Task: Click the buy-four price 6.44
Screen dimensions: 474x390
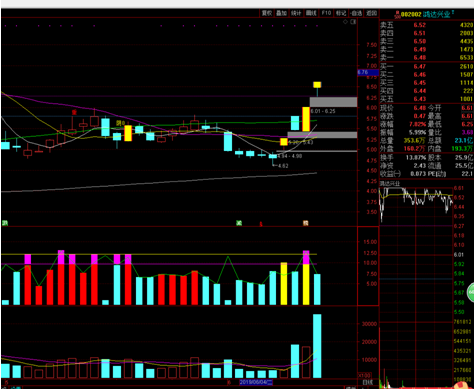Action: click(x=420, y=91)
